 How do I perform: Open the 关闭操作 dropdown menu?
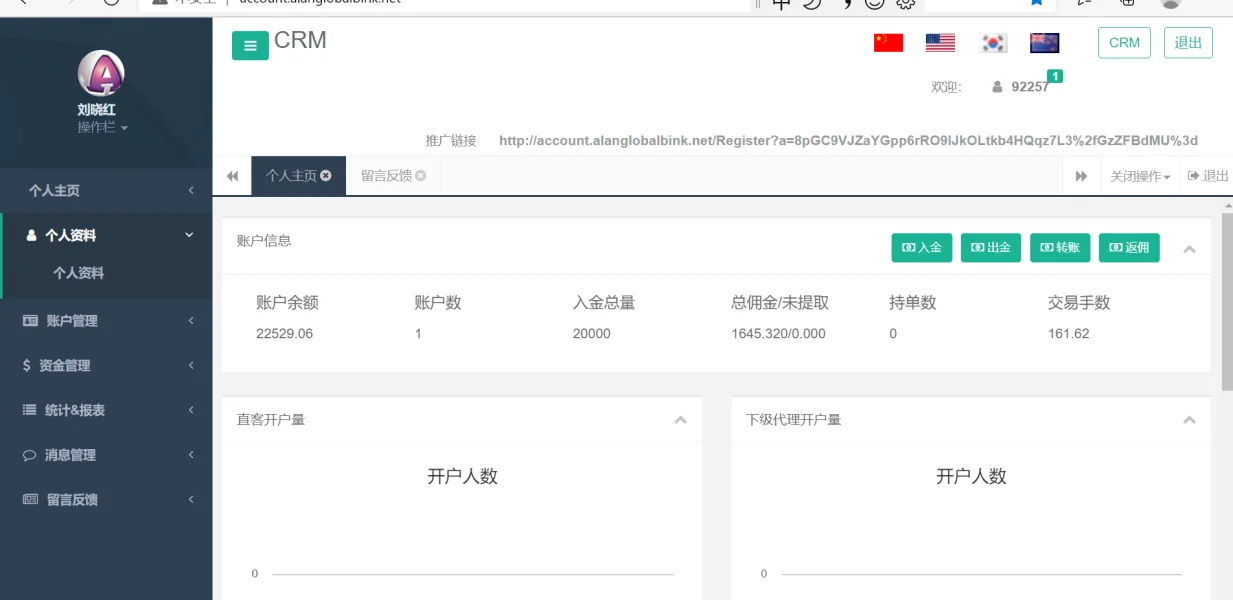tap(1137, 174)
